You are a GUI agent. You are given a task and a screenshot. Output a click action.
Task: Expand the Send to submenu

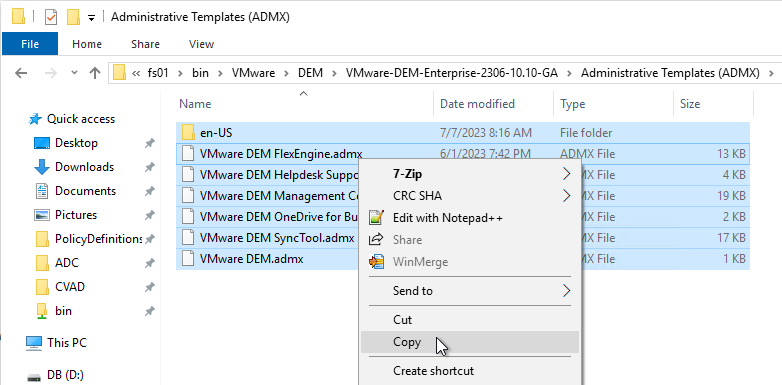pyautogui.click(x=470, y=291)
